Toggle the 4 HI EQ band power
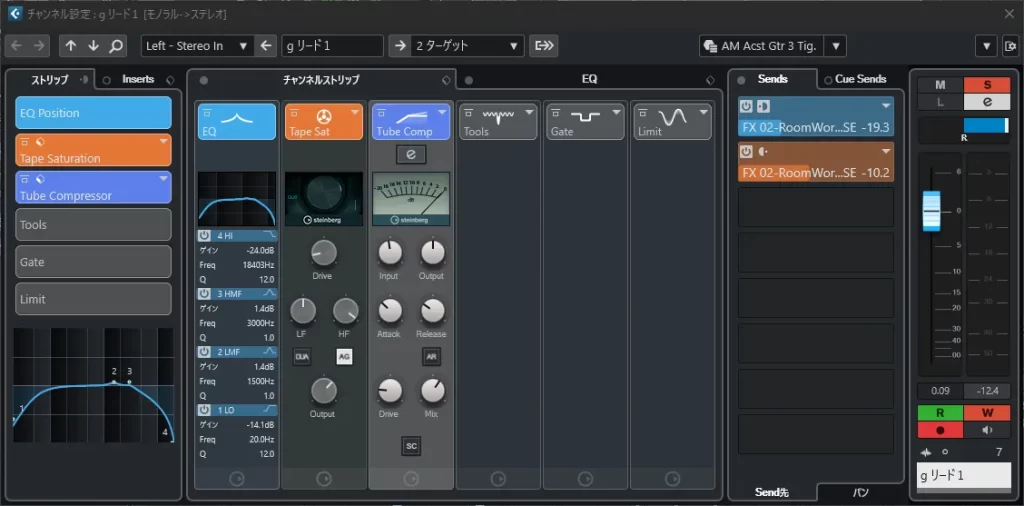The width and height of the screenshot is (1024, 506). click(204, 236)
